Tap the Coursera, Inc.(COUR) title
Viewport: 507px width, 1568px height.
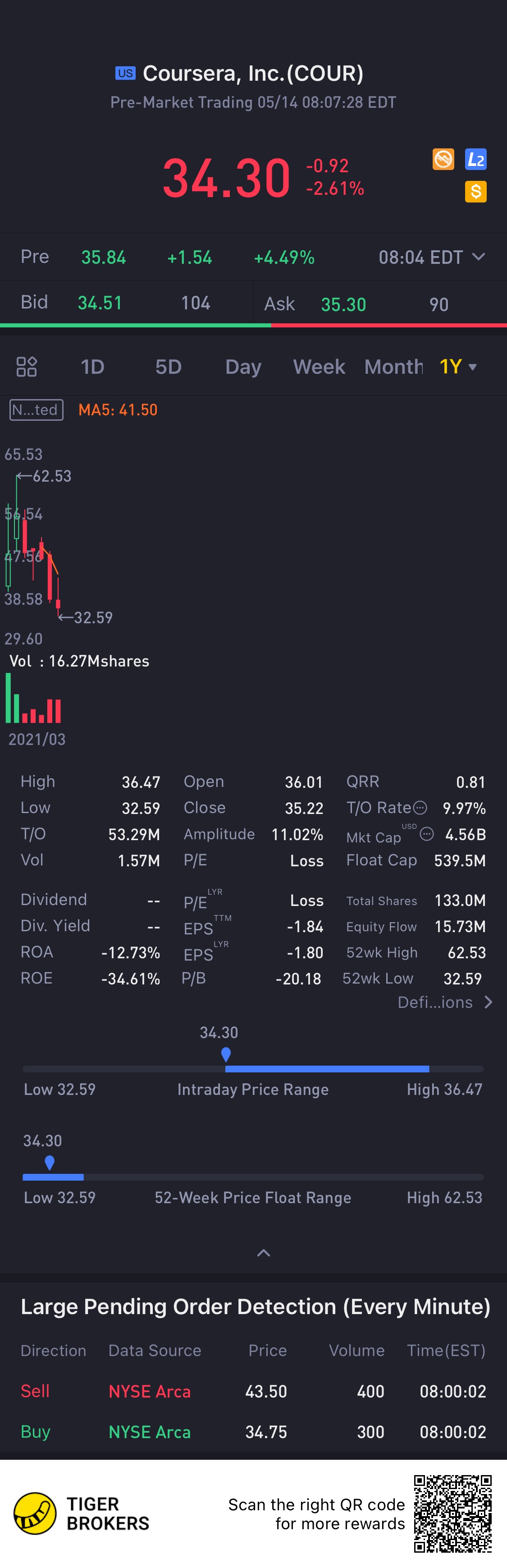click(x=253, y=74)
